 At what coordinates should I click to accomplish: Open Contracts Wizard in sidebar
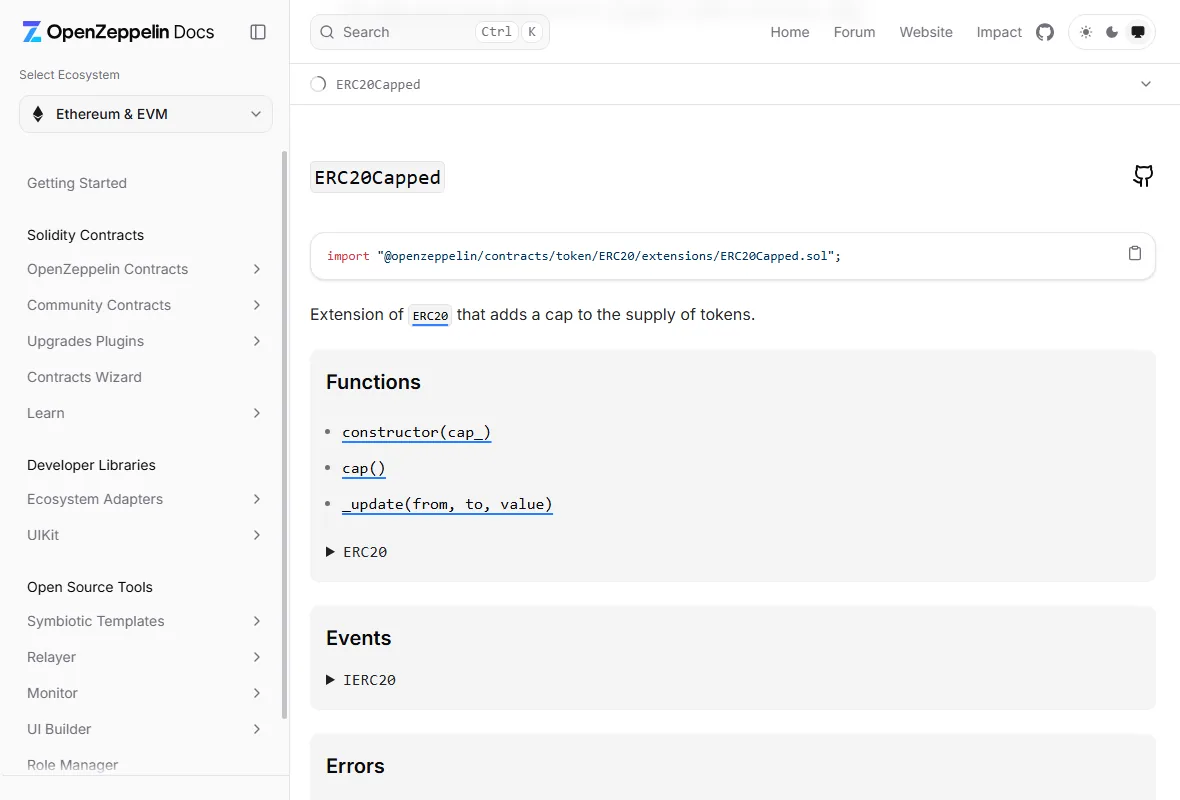tap(84, 378)
